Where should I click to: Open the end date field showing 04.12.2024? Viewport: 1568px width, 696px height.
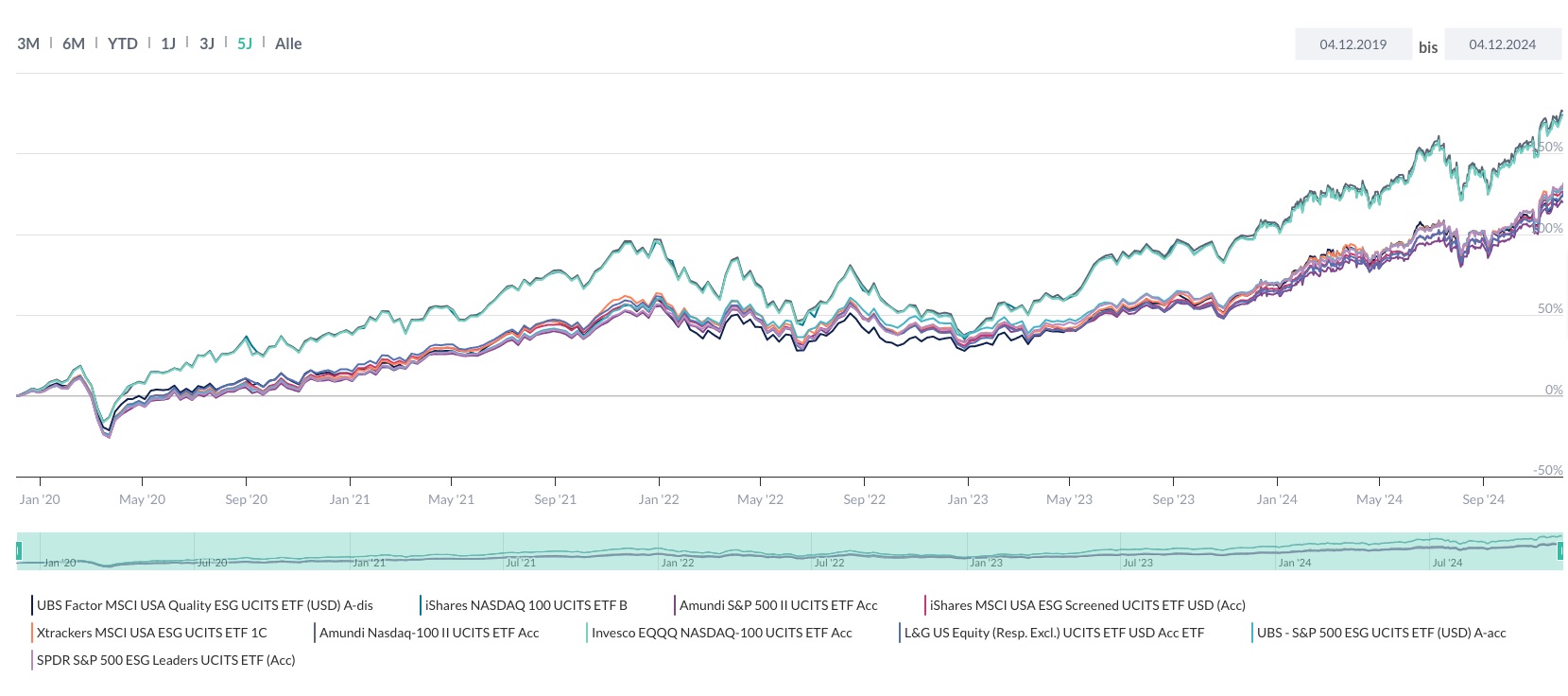tap(1503, 43)
